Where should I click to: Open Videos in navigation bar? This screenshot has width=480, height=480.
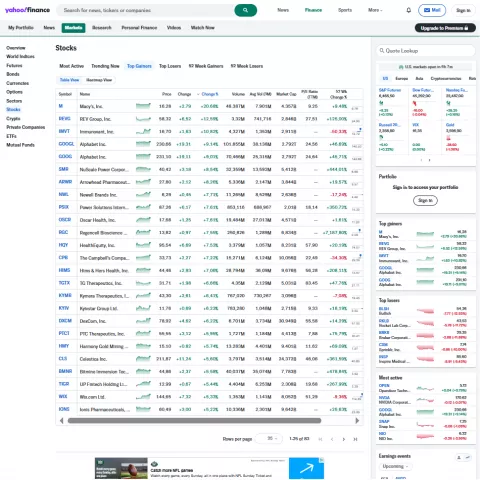coord(174,28)
